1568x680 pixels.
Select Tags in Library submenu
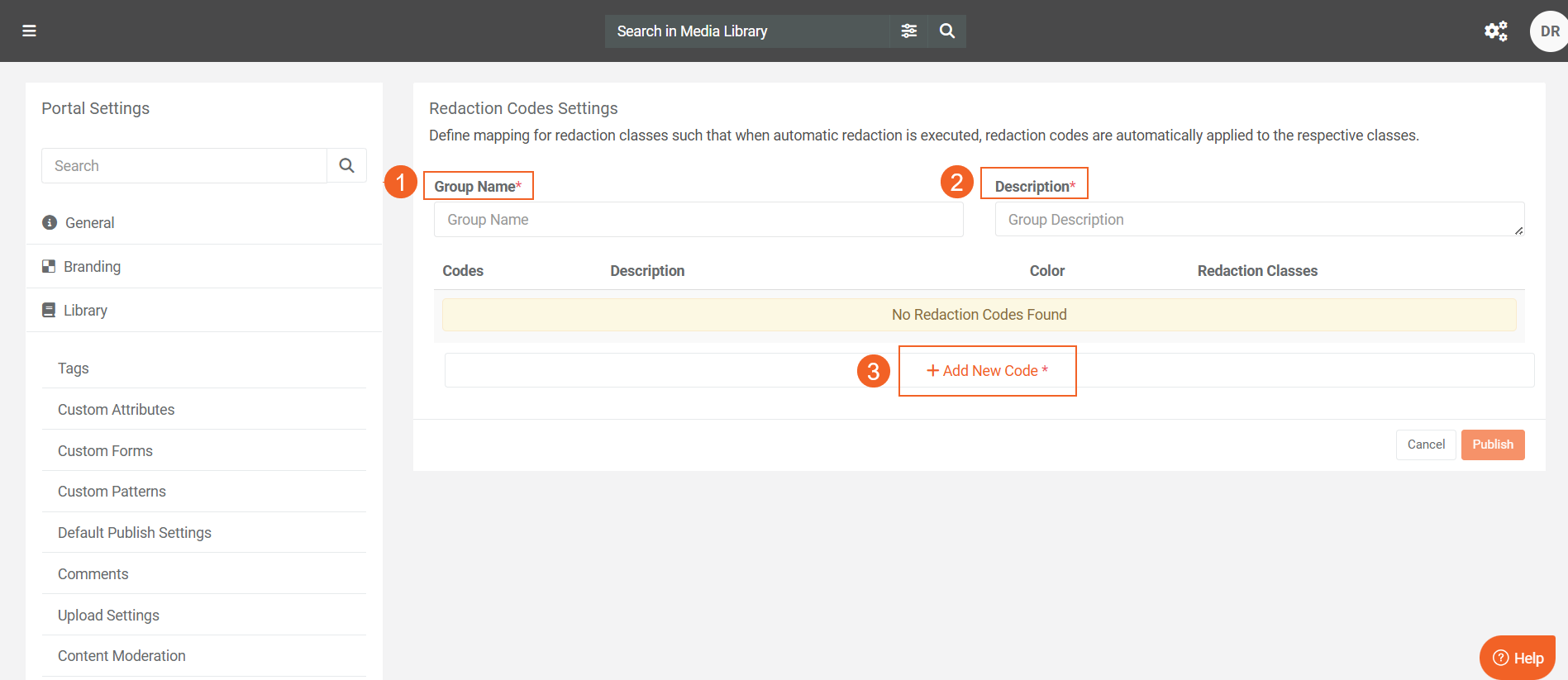click(x=74, y=369)
